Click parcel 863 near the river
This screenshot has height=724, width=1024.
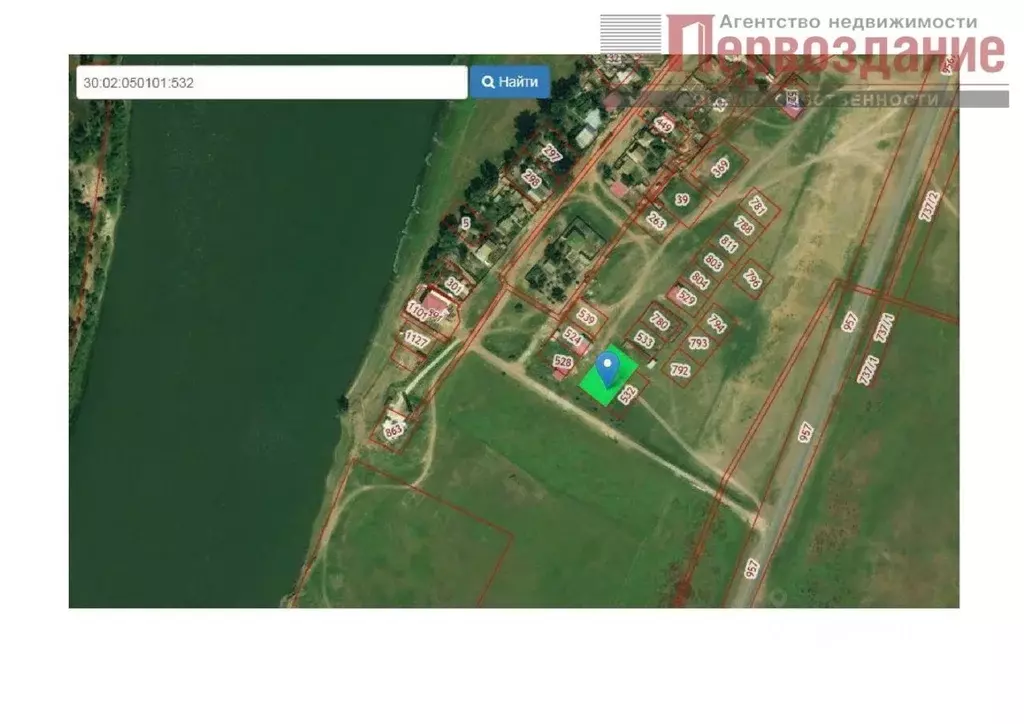click(392, 431)
